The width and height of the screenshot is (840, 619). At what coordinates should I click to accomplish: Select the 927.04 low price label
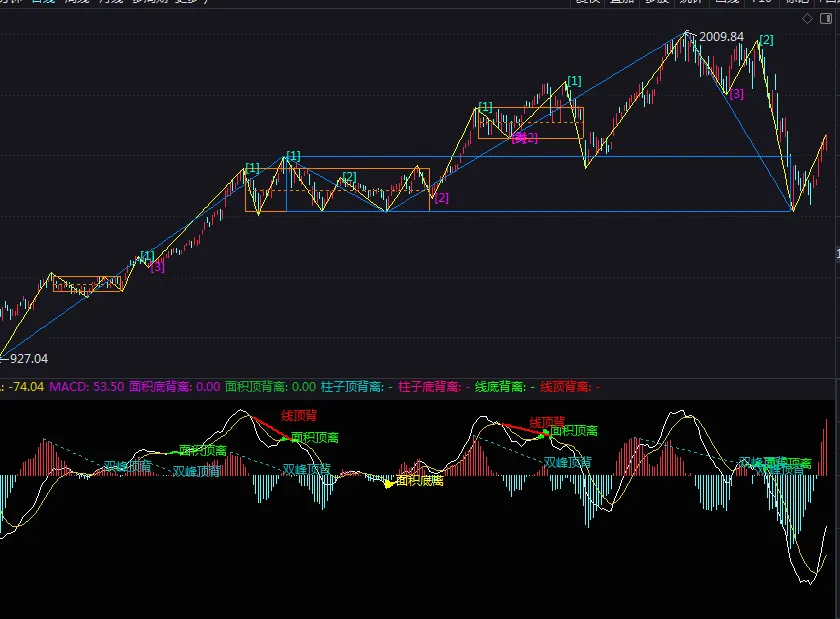point(29,359)
